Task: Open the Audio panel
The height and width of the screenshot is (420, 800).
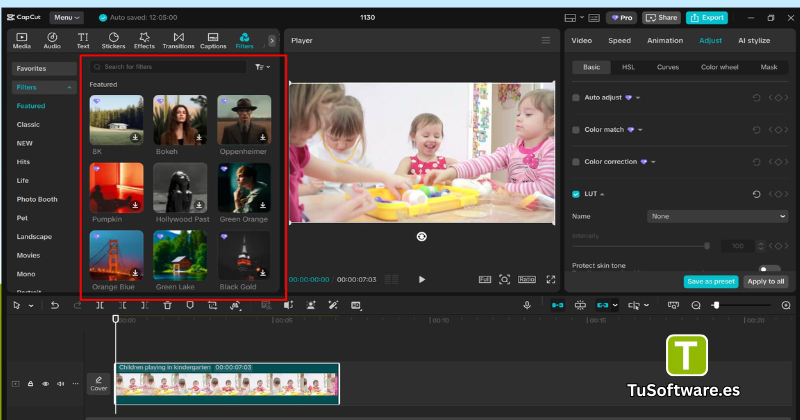Action: click(52, 40)
